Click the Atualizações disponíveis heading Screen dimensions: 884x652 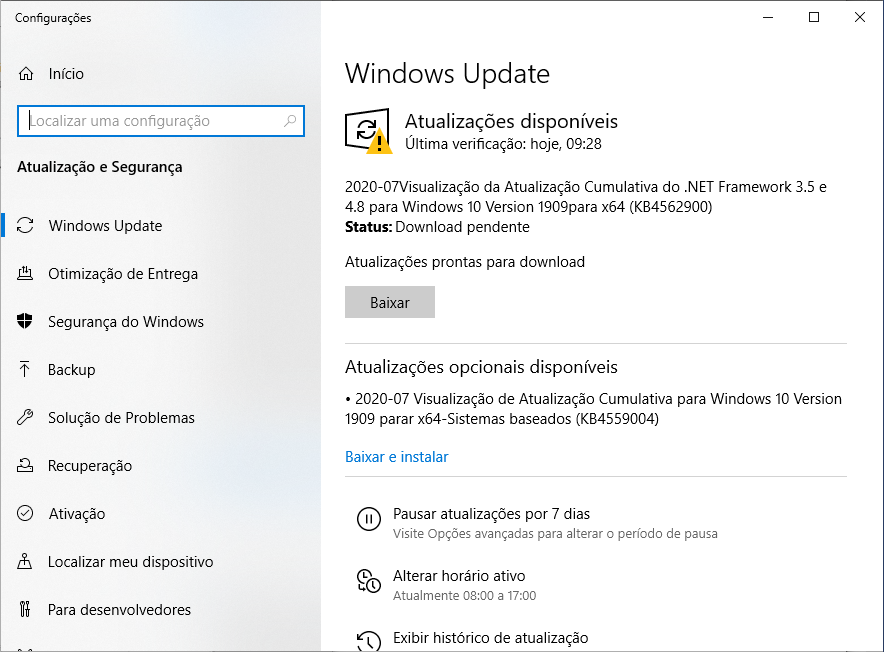click(511, 121)
